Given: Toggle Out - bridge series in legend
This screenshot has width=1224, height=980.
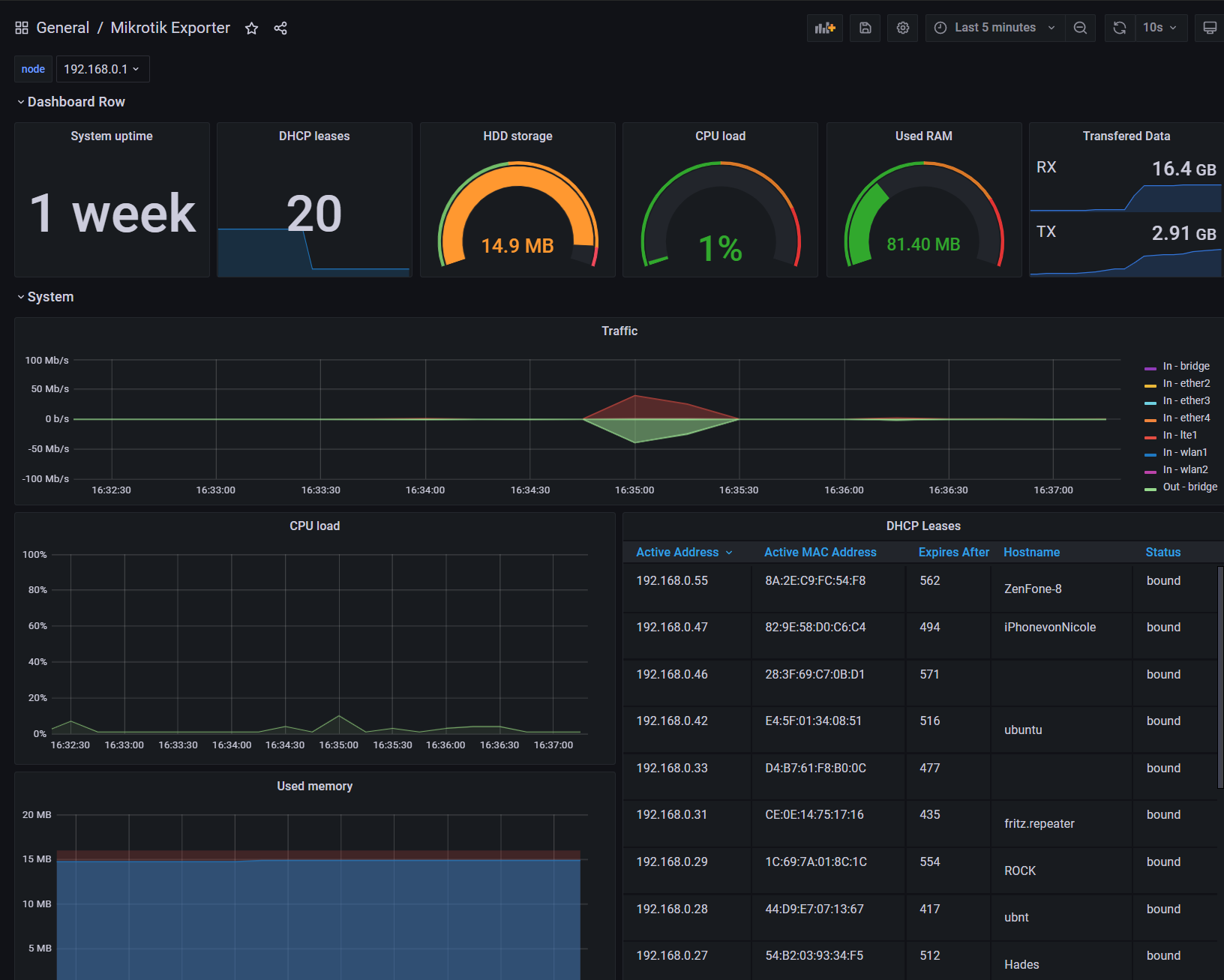Looking at the screenshot, I should pyautogui.click(x=1189, y=487).
